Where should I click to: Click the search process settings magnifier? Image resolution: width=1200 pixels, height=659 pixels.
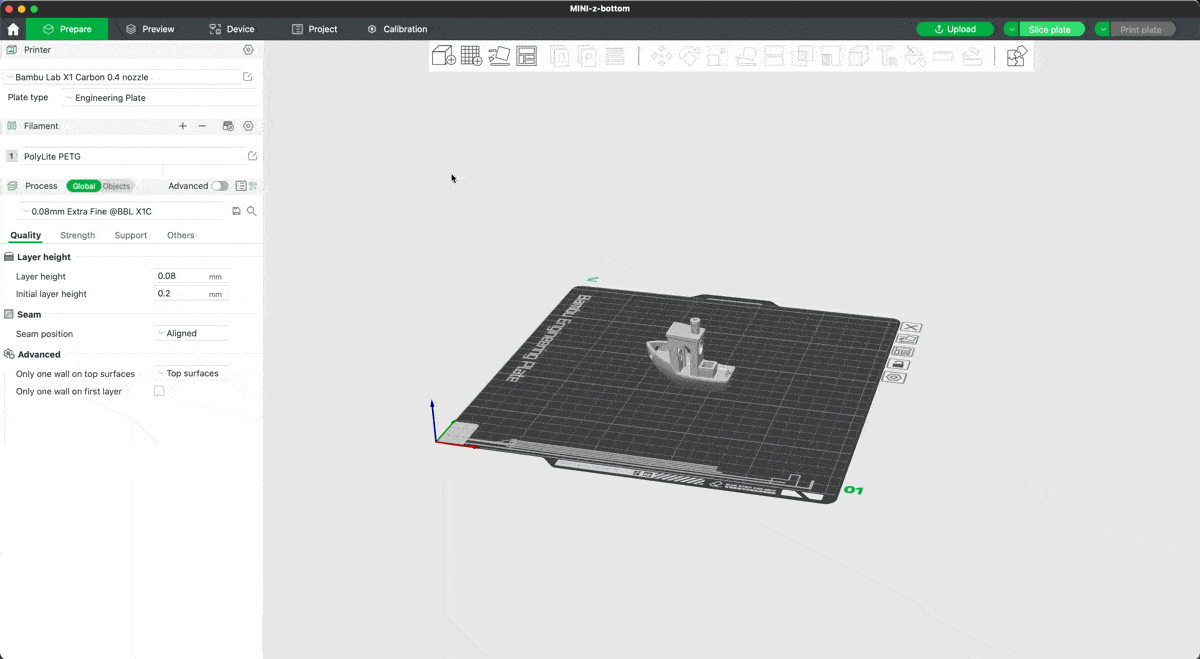click(x=252, y=212)
